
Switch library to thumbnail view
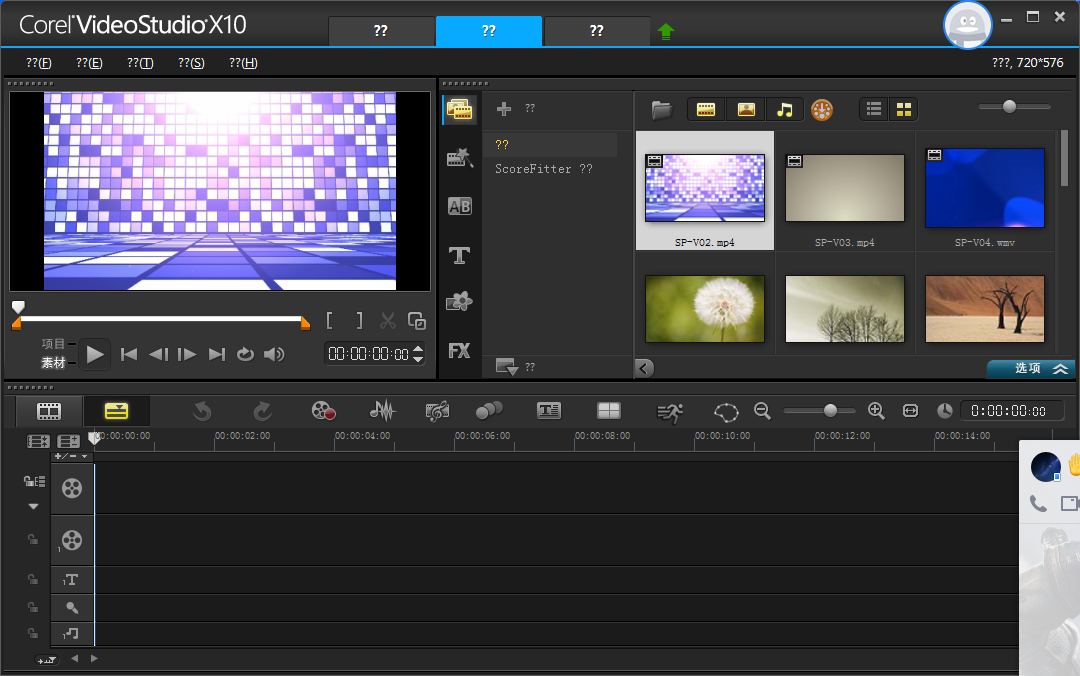[x=904, y=110]
